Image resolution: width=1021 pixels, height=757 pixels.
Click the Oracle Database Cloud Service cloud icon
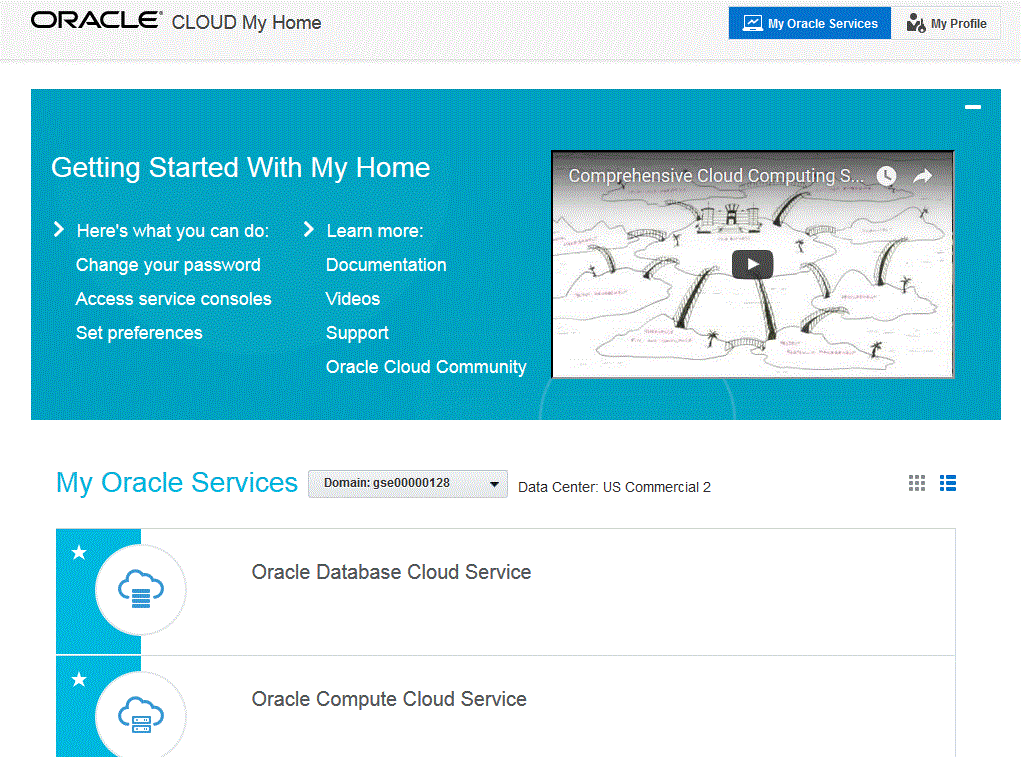pyautogui.click(x=140, y=590)
